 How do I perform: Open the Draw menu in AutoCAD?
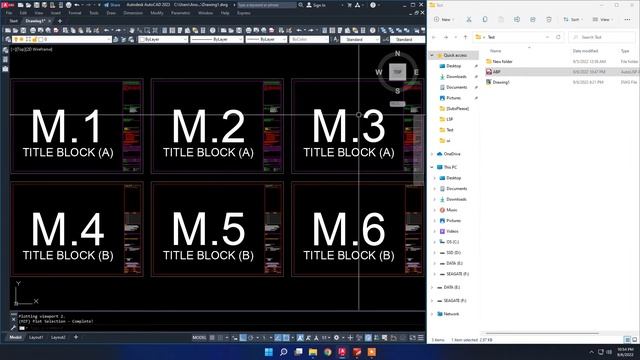coord(111,13)
